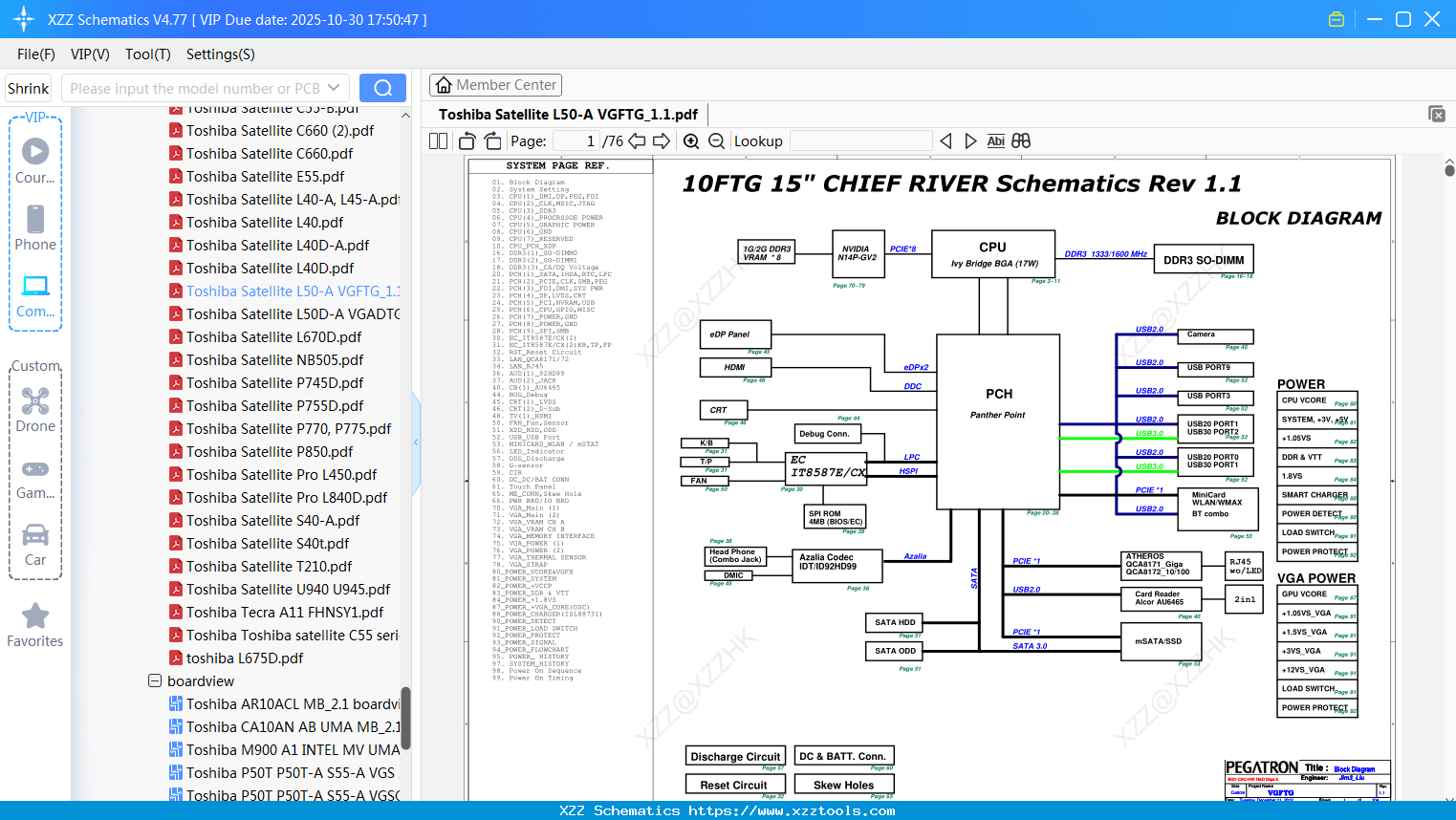Open the VIP(V) menu
Screen dimensions: 1456x820
coord(90,54)
